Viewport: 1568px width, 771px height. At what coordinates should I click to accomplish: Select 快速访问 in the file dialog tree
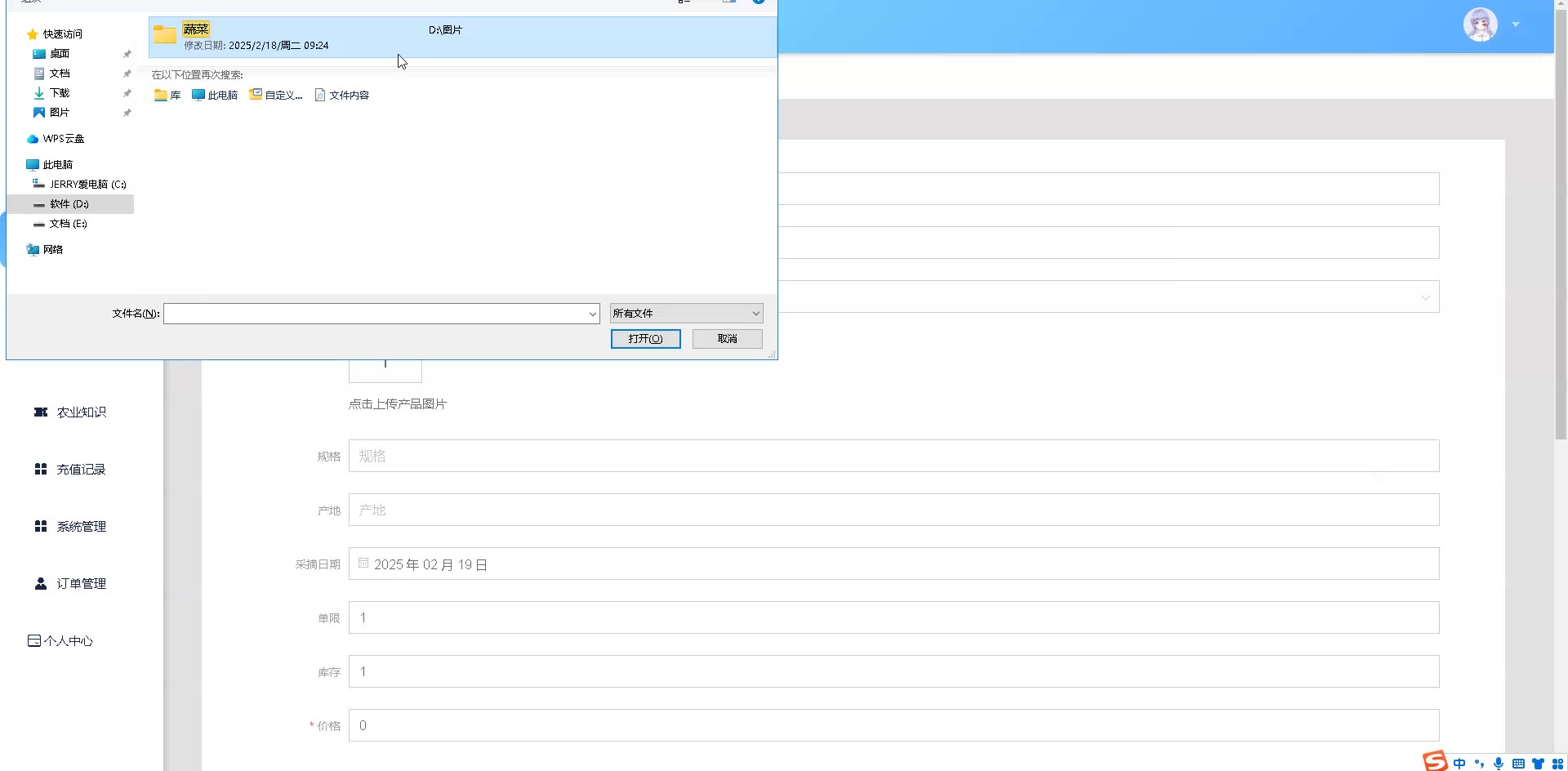pyautogui.click(x=62, y=34)
